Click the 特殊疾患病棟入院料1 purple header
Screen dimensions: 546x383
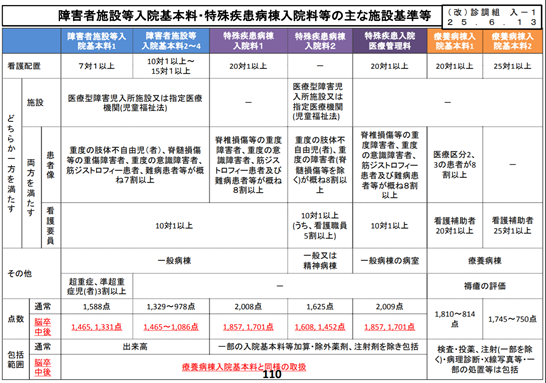248,41
